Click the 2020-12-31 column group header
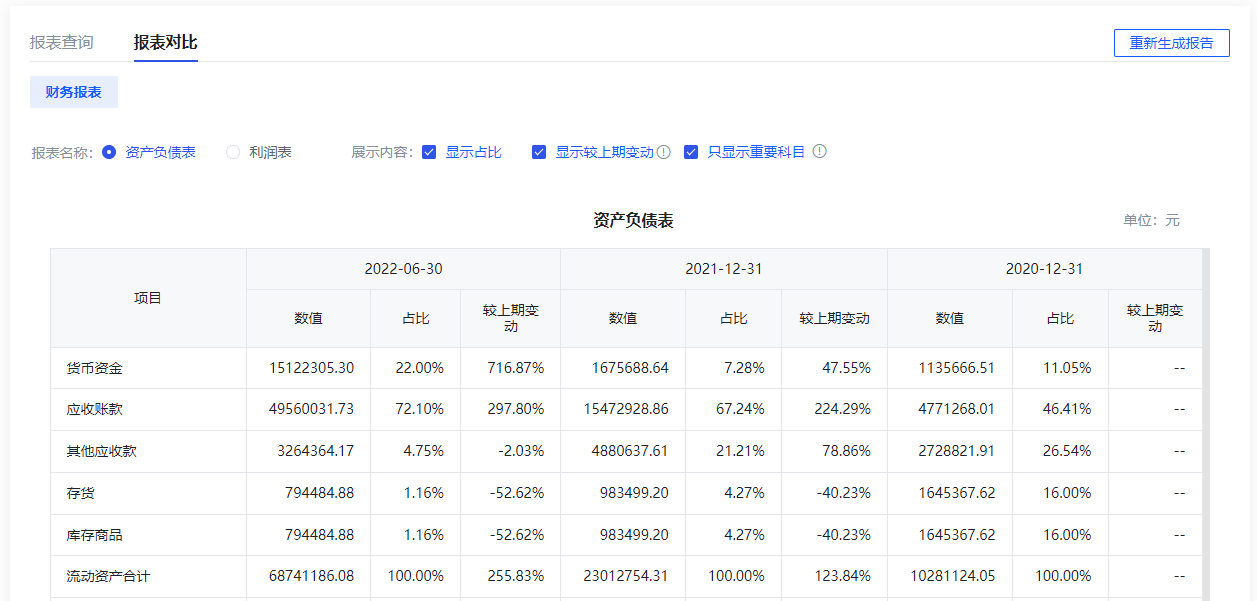This screenshot has width=1257, height=601. 1044,269
